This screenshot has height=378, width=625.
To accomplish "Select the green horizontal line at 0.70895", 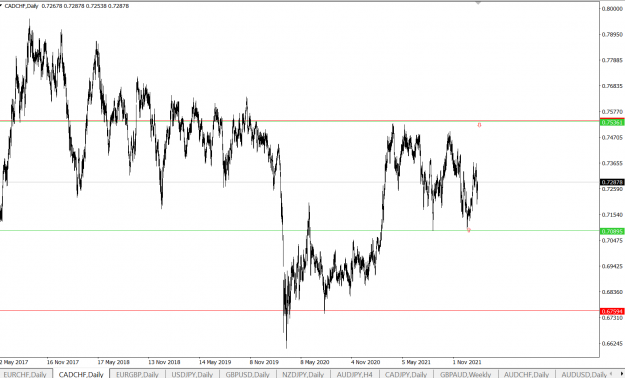I will [299, 230].
